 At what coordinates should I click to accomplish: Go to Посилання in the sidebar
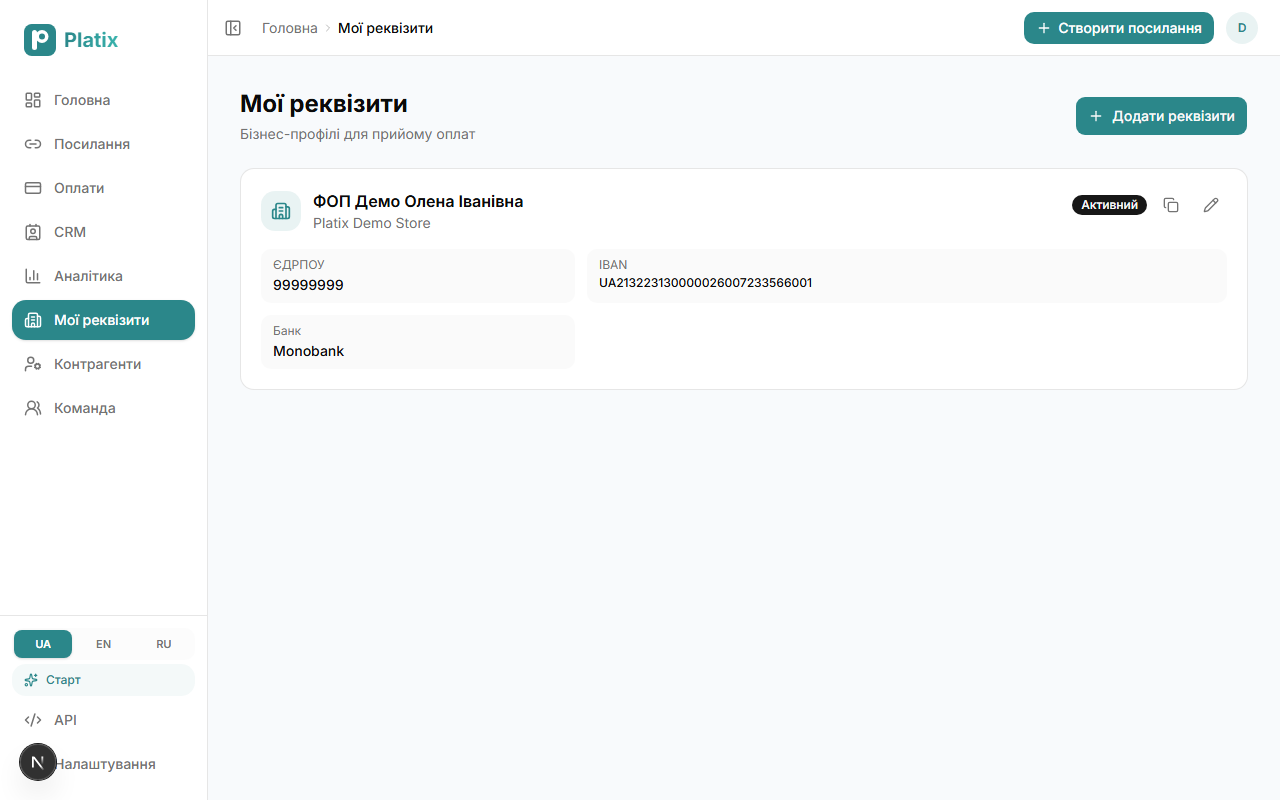tap(103, 144)
